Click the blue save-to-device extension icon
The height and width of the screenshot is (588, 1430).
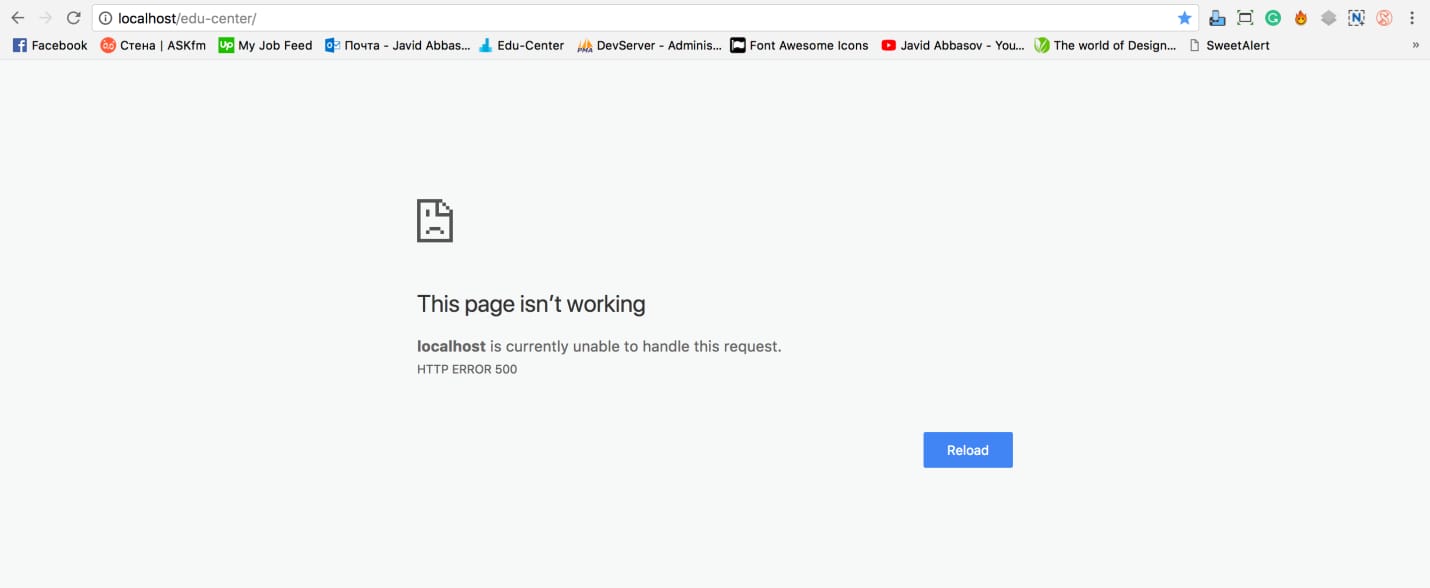[x=1216, y=17]
